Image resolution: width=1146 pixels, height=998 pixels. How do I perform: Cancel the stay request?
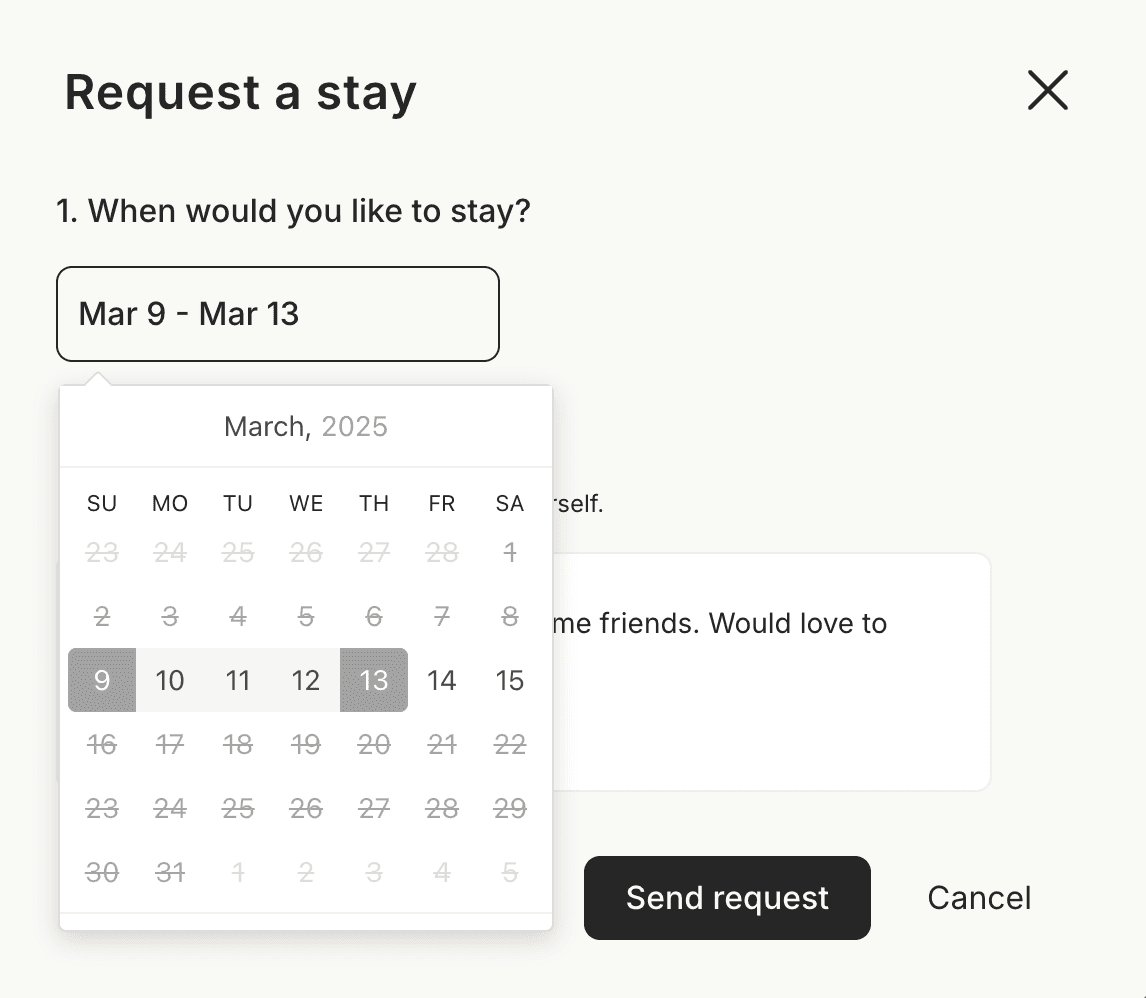(979, 897)
